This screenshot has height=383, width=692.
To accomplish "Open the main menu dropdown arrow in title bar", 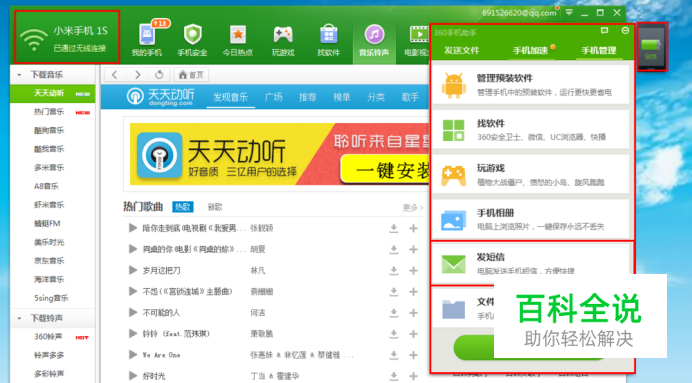I will (x=569, y=12).
